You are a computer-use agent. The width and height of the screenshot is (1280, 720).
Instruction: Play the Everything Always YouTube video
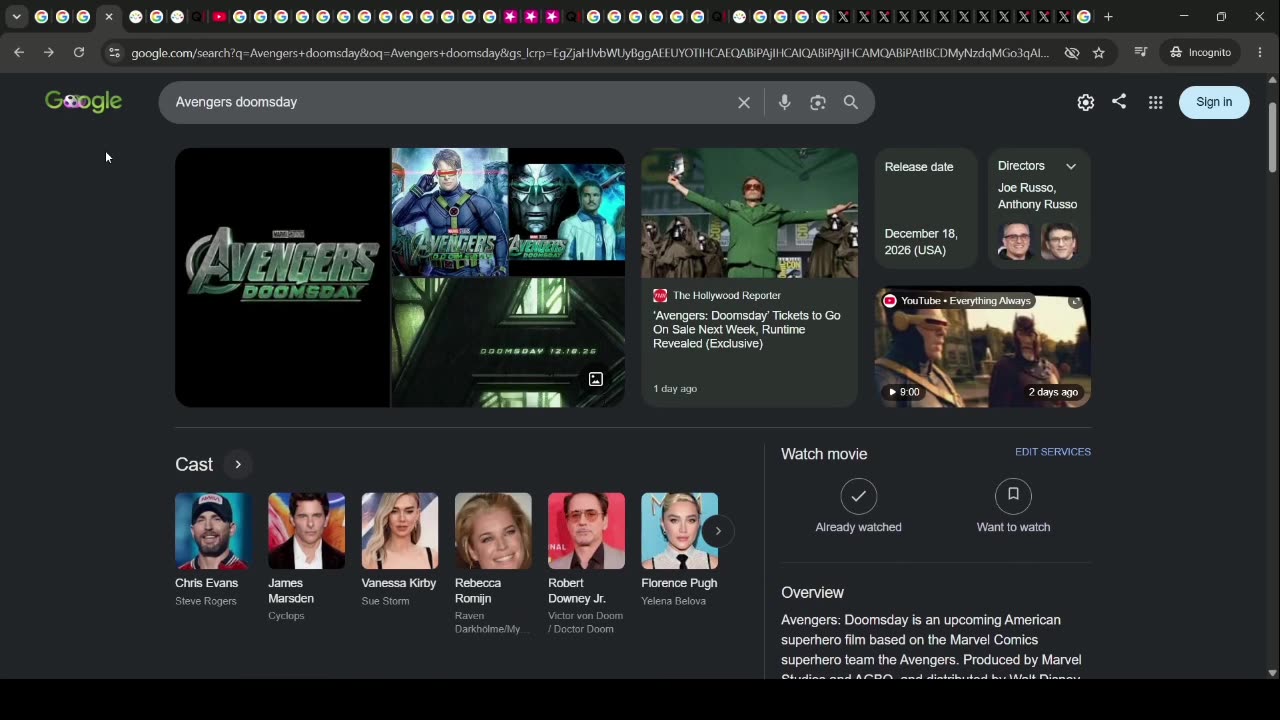(983, 346)
